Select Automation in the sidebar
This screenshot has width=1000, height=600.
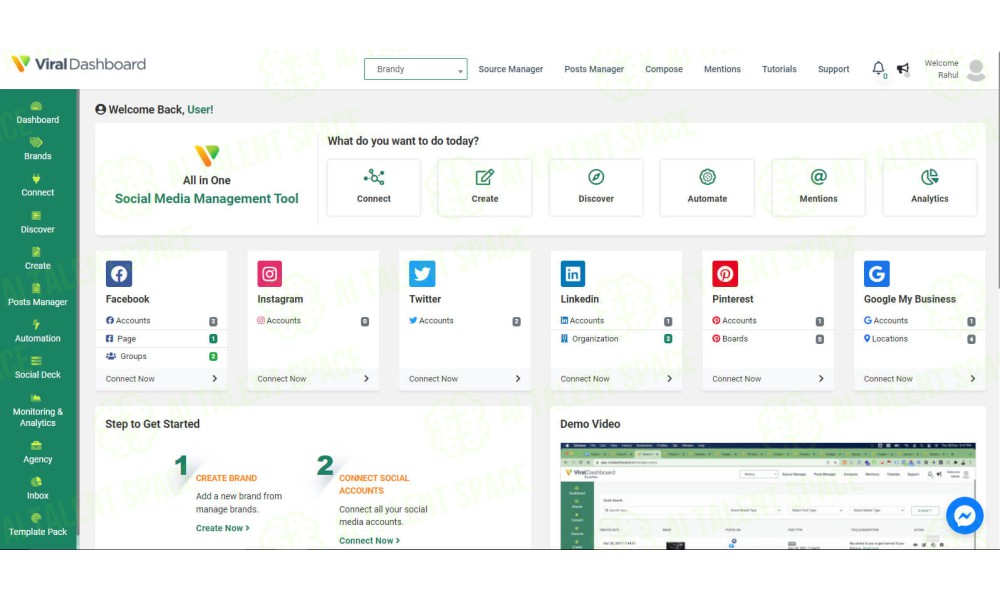click(38, 332)
